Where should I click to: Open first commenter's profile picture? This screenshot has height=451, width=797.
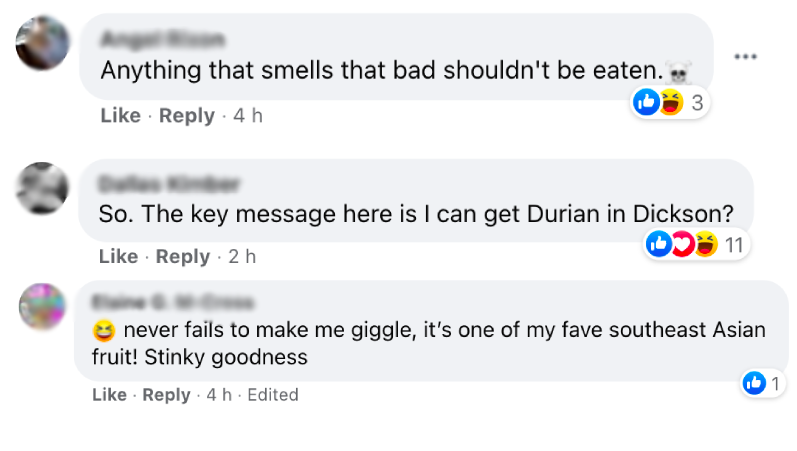click(x=43, y=44)
